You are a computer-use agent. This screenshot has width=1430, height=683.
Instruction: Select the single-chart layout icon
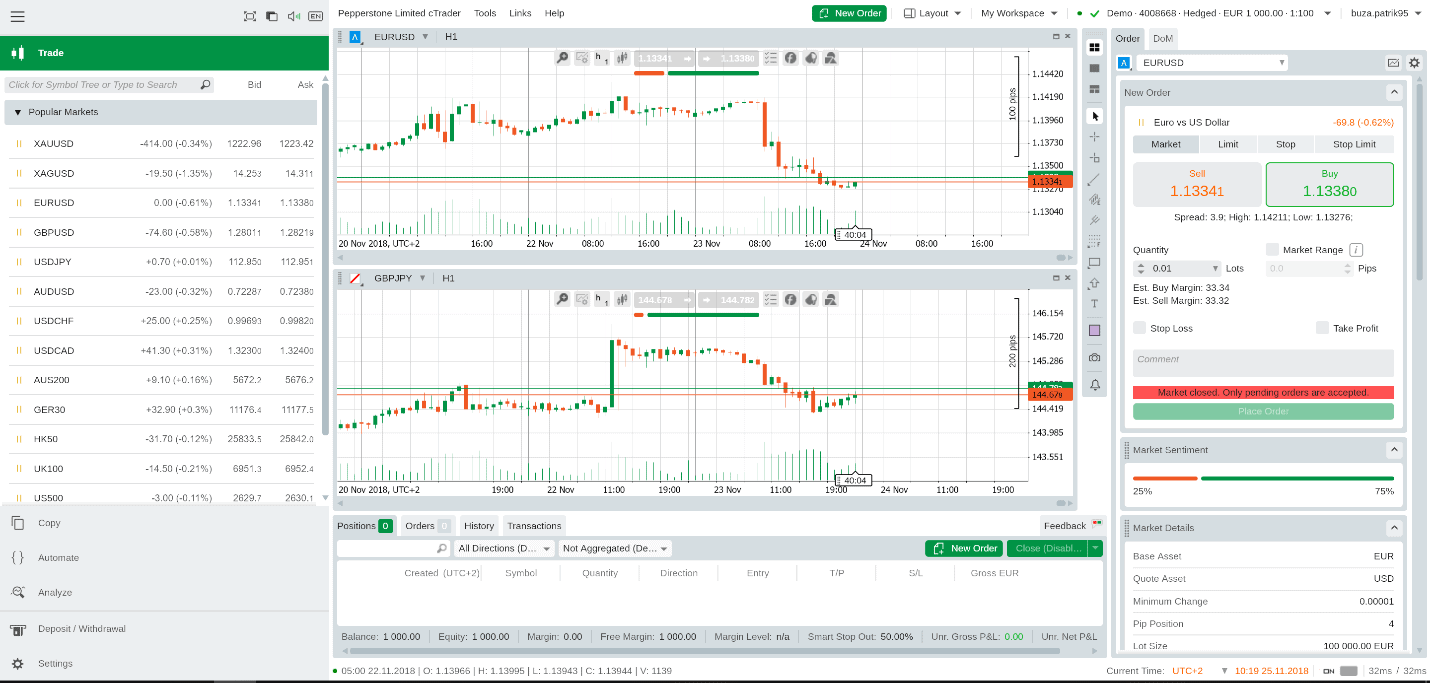tap(1095, 68)
